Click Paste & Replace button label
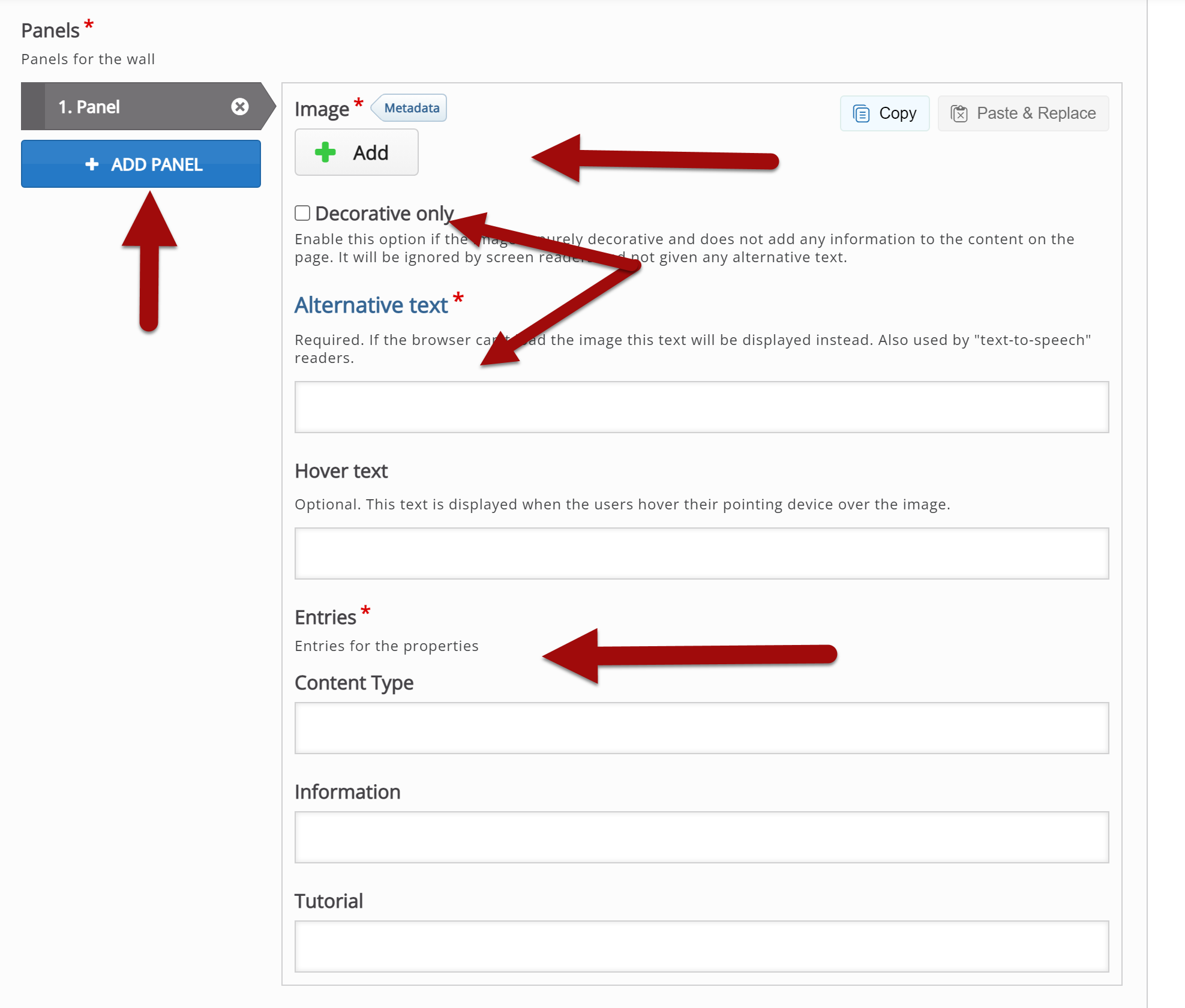Image resolution: width=1185 pixels, height=1008 pixels. [x=1036, y=113]
